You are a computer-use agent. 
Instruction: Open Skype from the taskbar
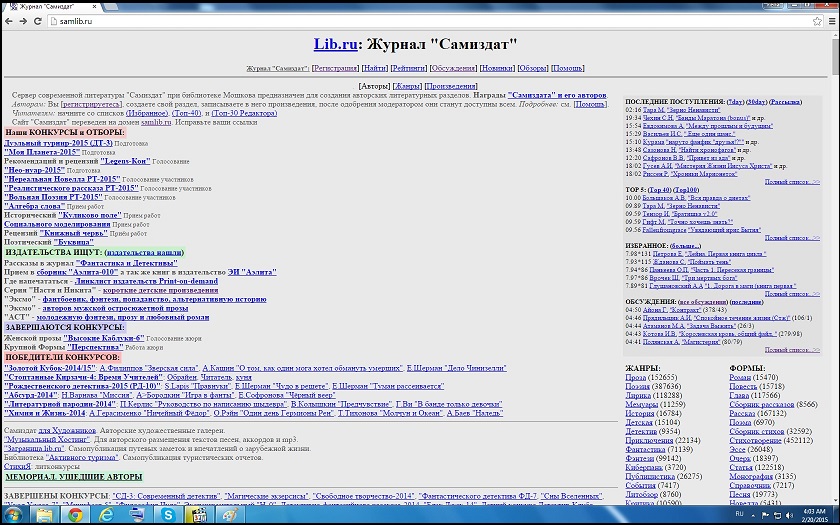coord(169,514)
